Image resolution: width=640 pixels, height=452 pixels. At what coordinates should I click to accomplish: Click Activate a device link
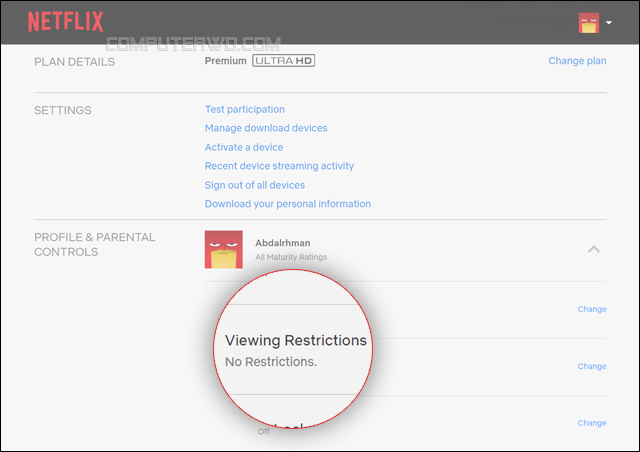coord(244,147)
